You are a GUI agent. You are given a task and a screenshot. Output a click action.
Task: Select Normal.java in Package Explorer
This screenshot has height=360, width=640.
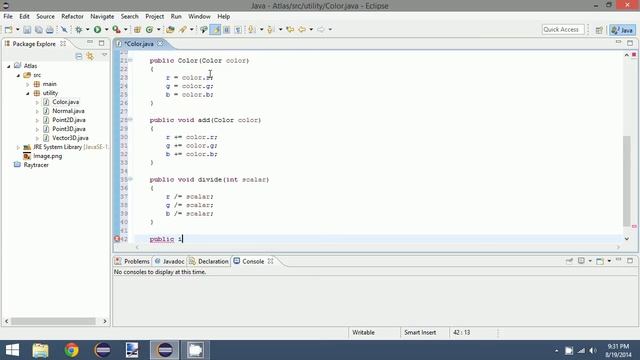(x=68, y=111)
